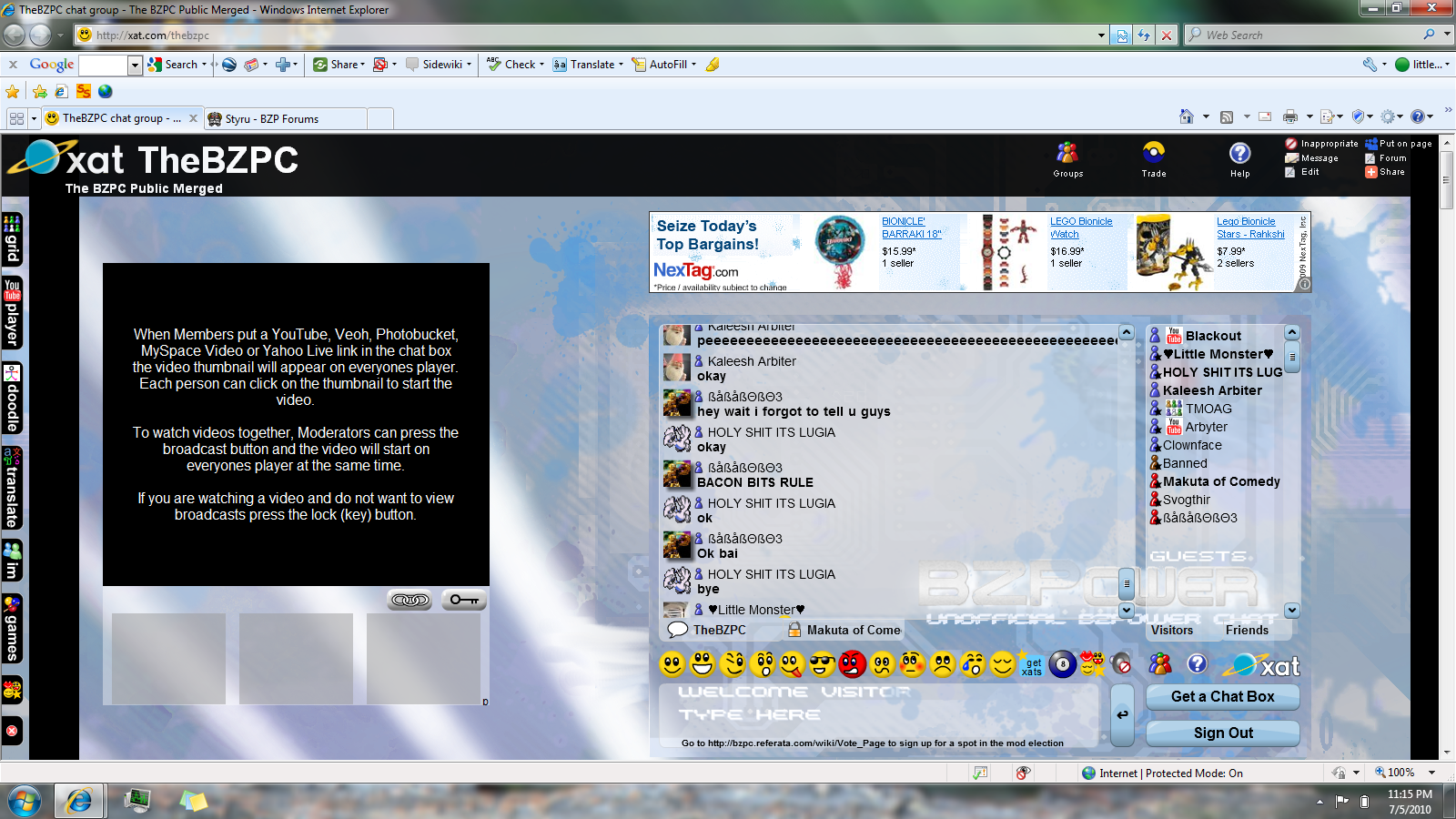Open the Translate toolbar dropdown
The width and height of the screenshot is (1456, 819).
coord(621,65)
